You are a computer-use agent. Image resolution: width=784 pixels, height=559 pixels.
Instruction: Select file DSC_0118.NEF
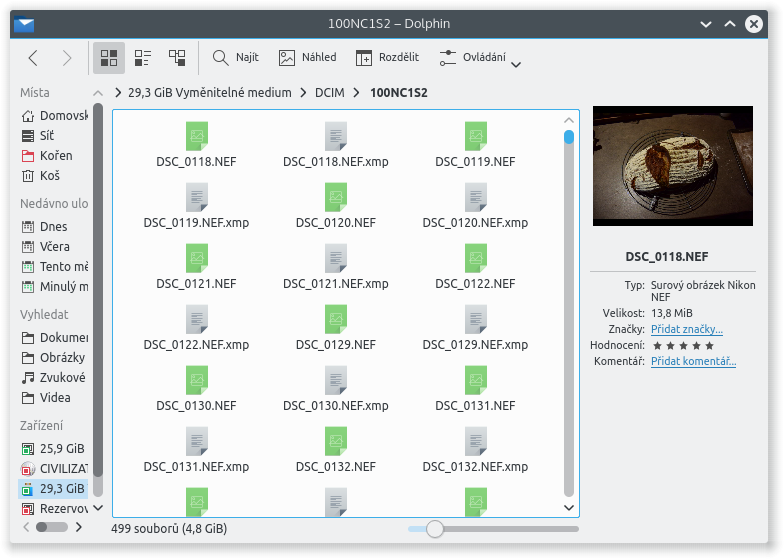tap(196, 145)
